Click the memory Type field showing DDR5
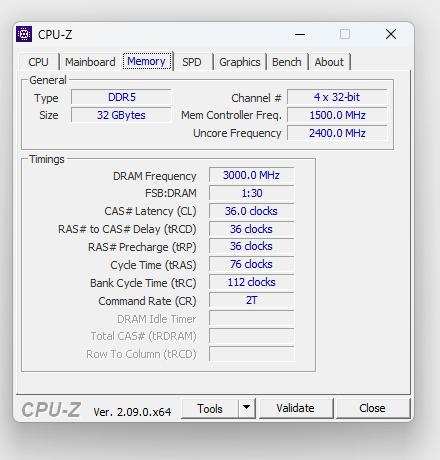Screen dimensions: 440x460 tap(121, 97)
